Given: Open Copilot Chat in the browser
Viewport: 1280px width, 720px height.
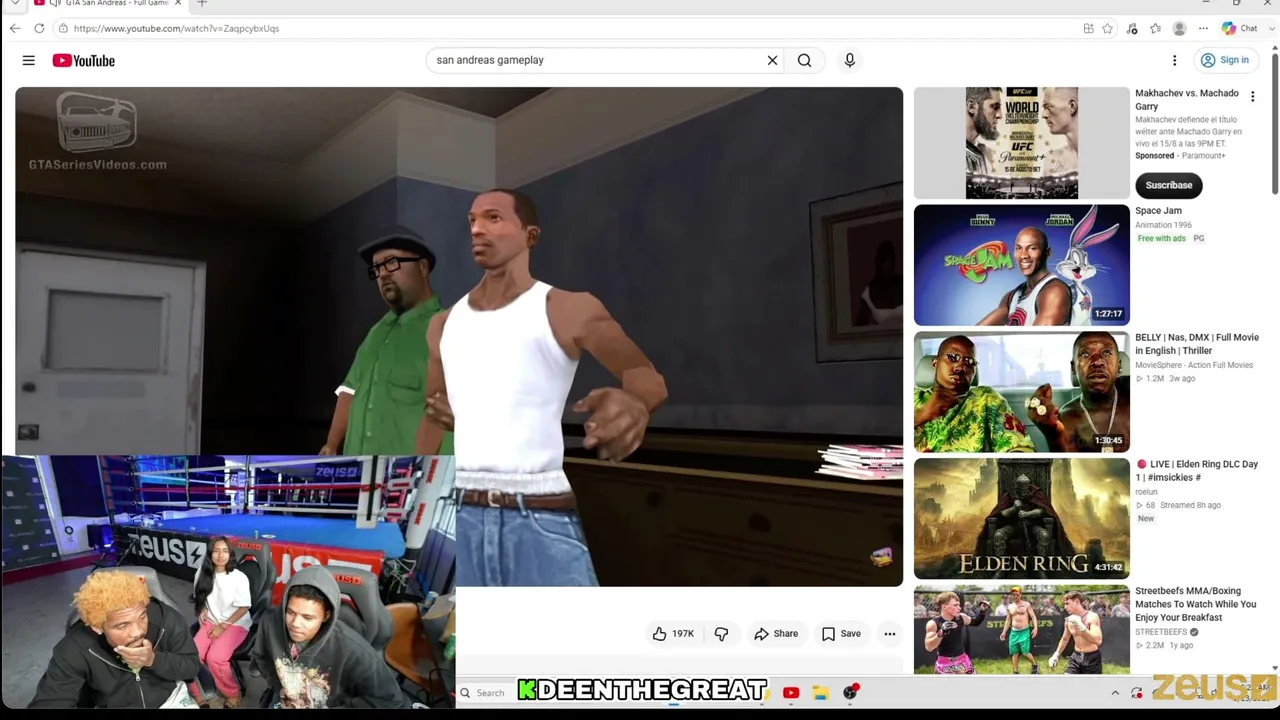Looking at the screenshot, I should (1239, 28).
